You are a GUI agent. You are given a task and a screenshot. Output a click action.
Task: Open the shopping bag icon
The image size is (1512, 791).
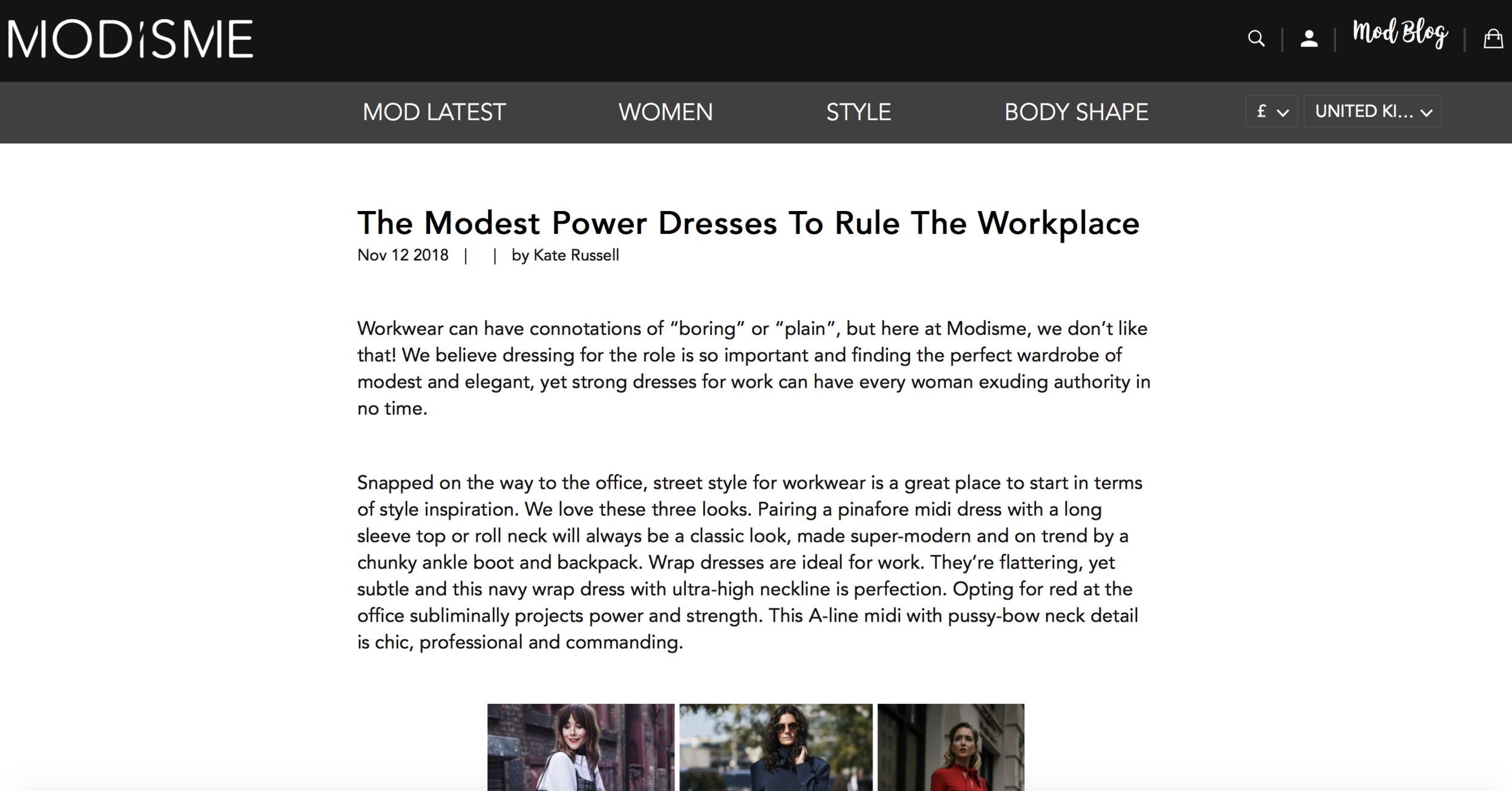1493,39
